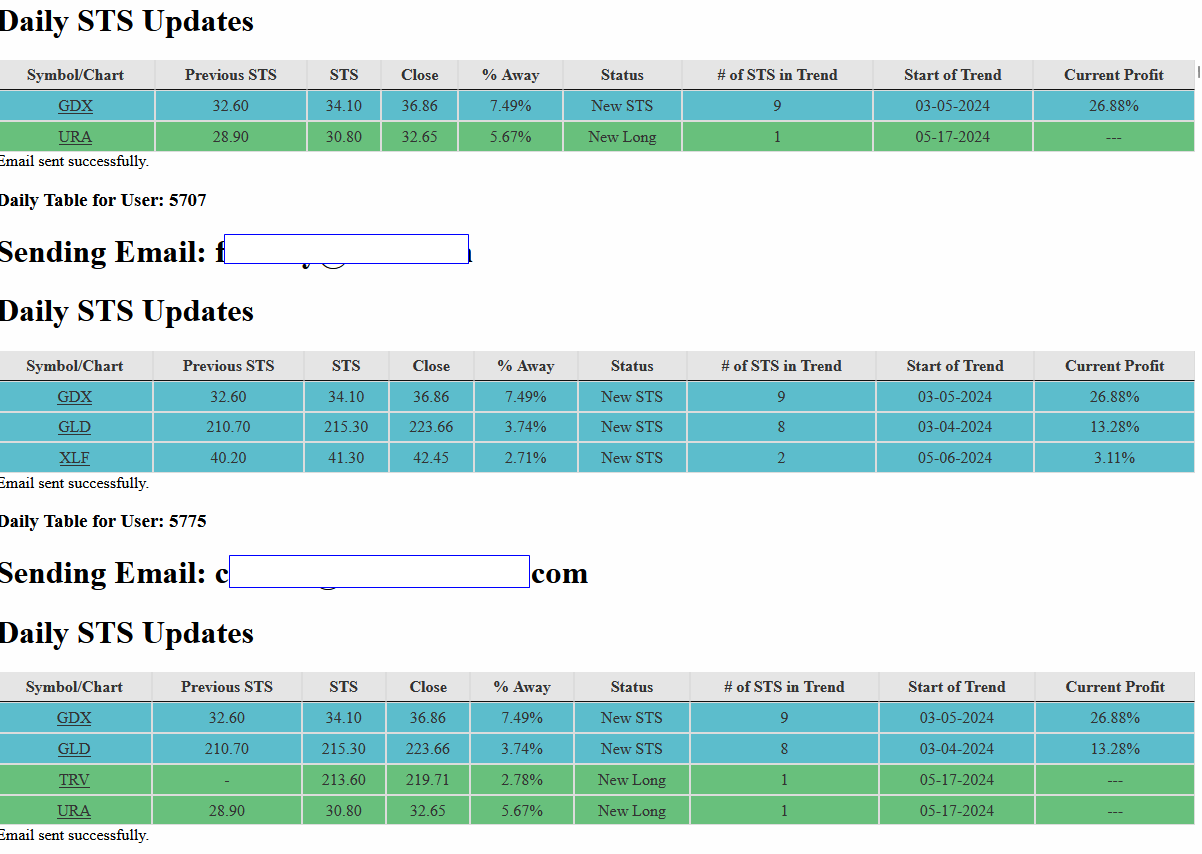
Task: Open the TRV symbol chart link
Action: (x=74, y=780)
